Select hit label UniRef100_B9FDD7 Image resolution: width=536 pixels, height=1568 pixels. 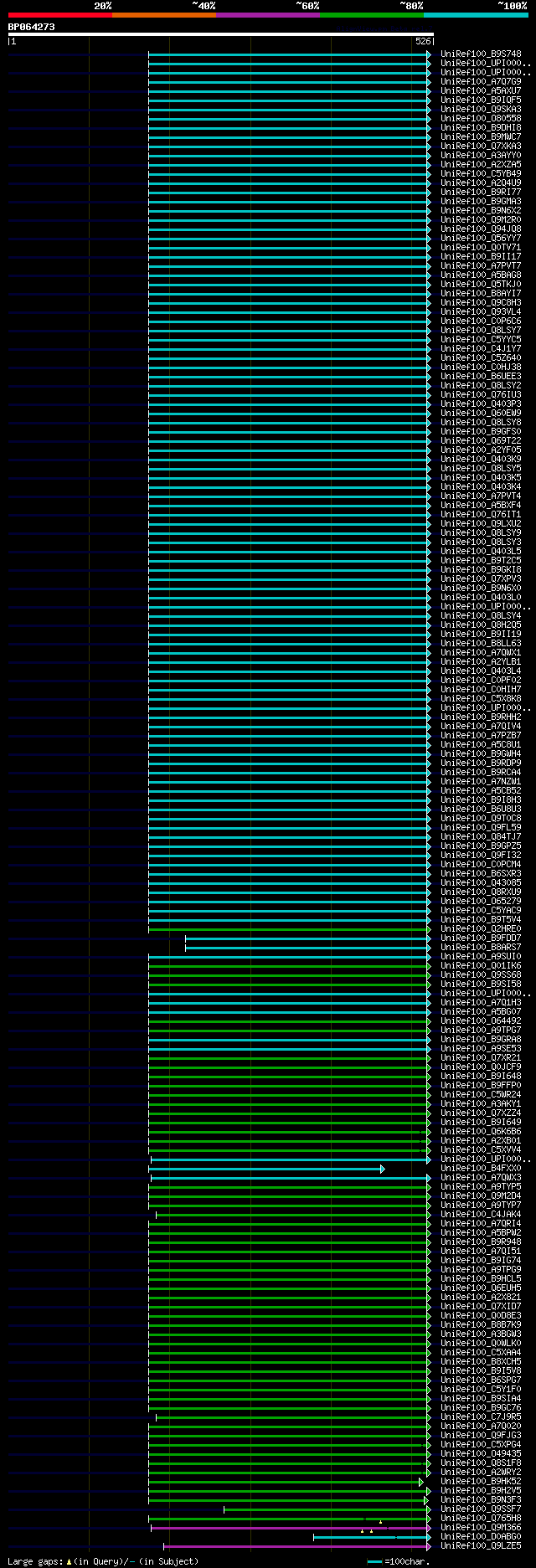tap(481, 938)
